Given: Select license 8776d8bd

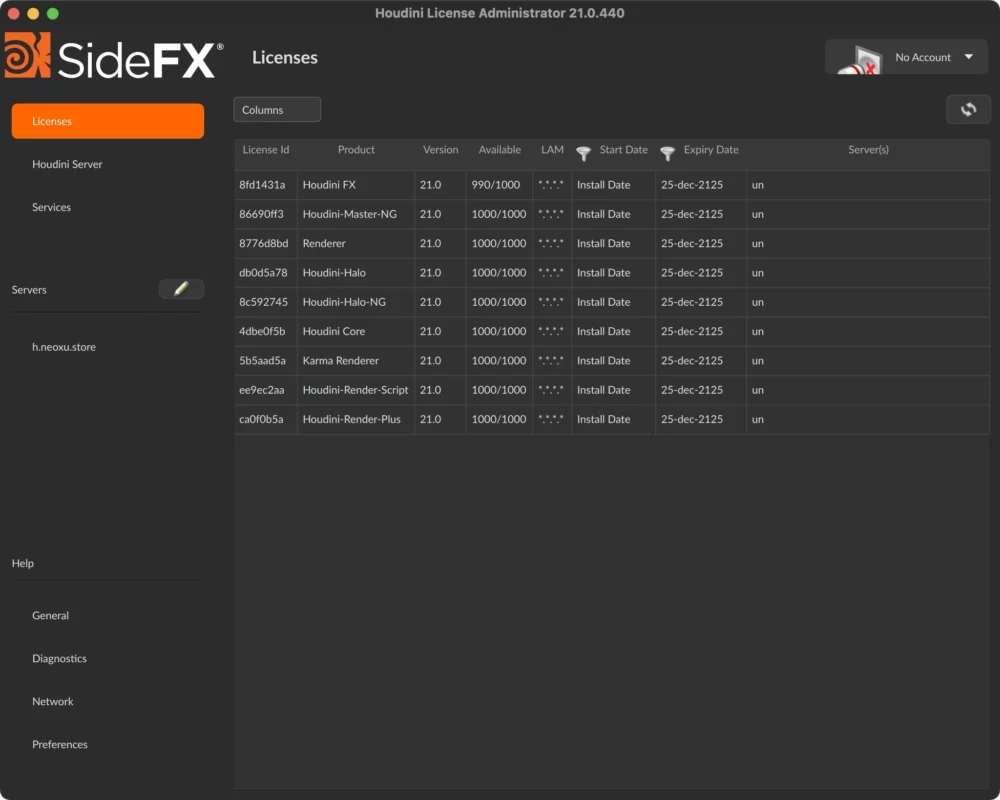Looking at the screenshot, I should tap(263, 244).
